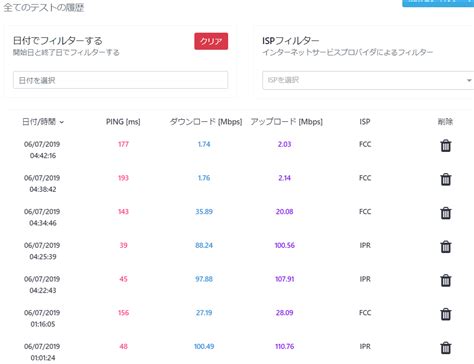Select ping value 156
The width and height of the screenshot is (474, 364).
pos(123,313)
